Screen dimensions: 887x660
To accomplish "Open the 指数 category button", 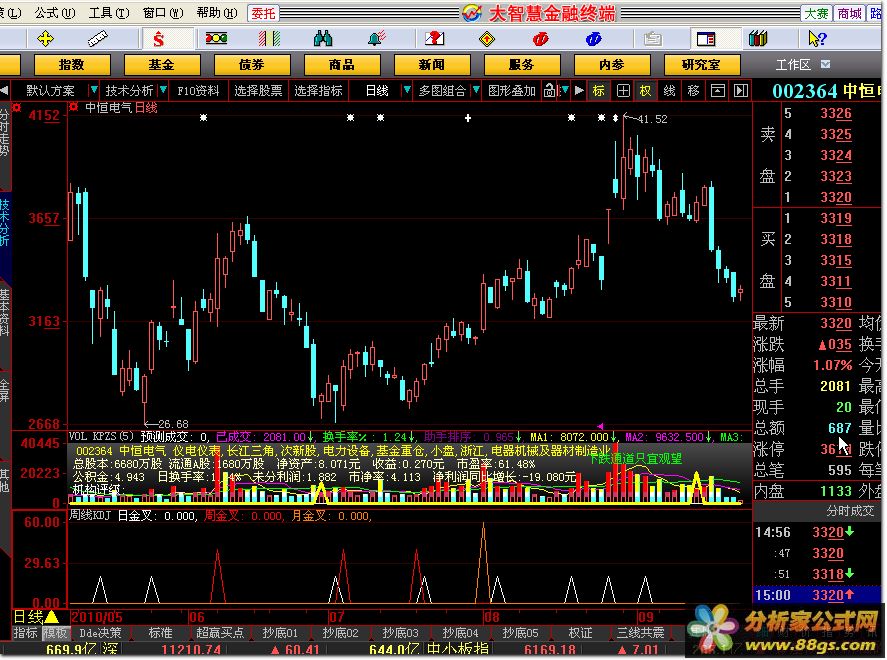I will pyautogui.click(x=72, y=64).
